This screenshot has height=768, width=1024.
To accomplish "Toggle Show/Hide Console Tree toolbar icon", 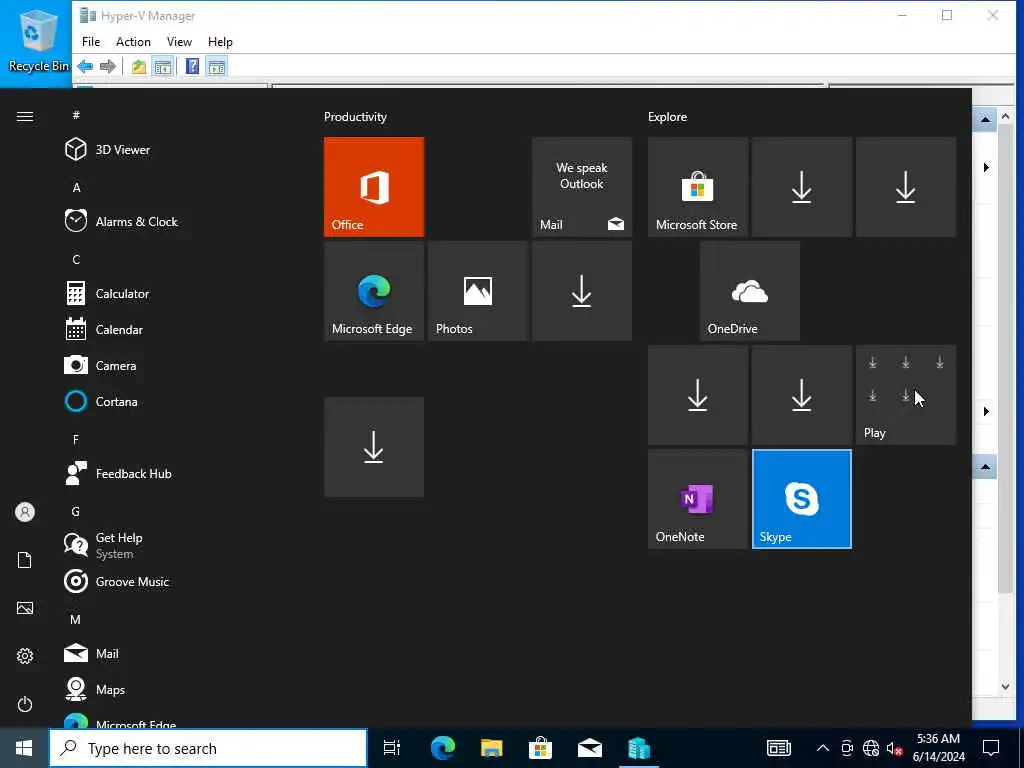I will point(163,66).
